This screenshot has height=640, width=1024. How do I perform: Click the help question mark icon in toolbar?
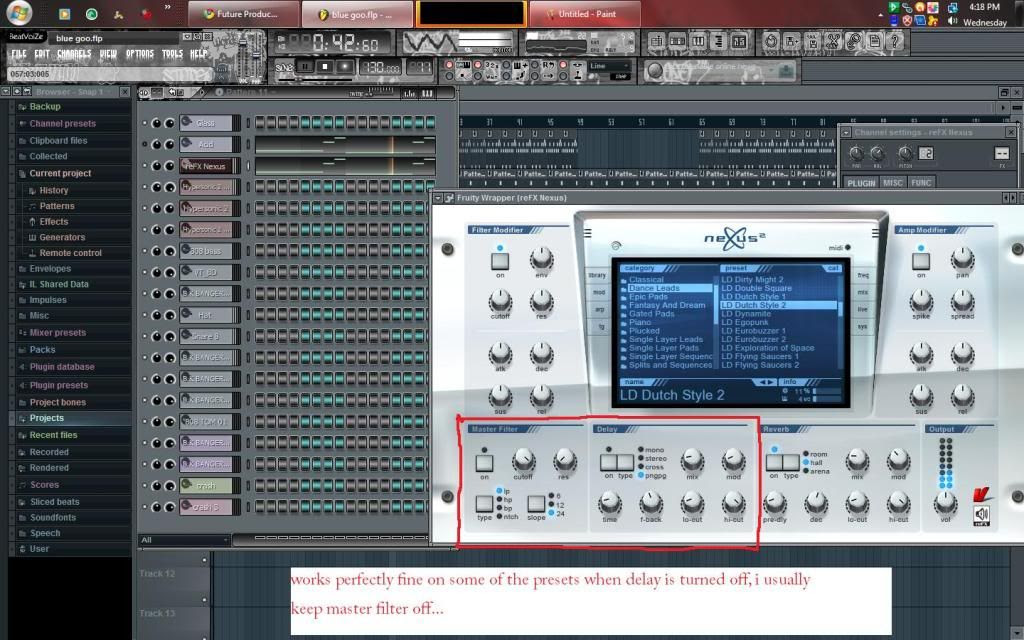pos(895,41)
